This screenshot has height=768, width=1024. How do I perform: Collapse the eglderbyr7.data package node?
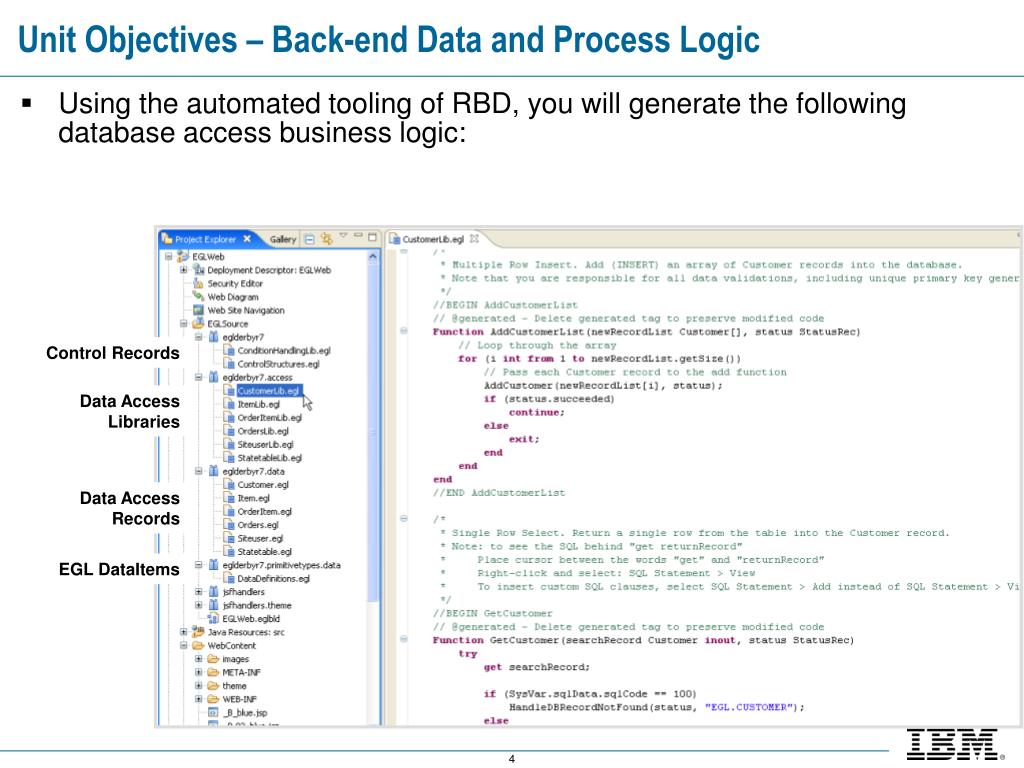[x=199, y=471]
